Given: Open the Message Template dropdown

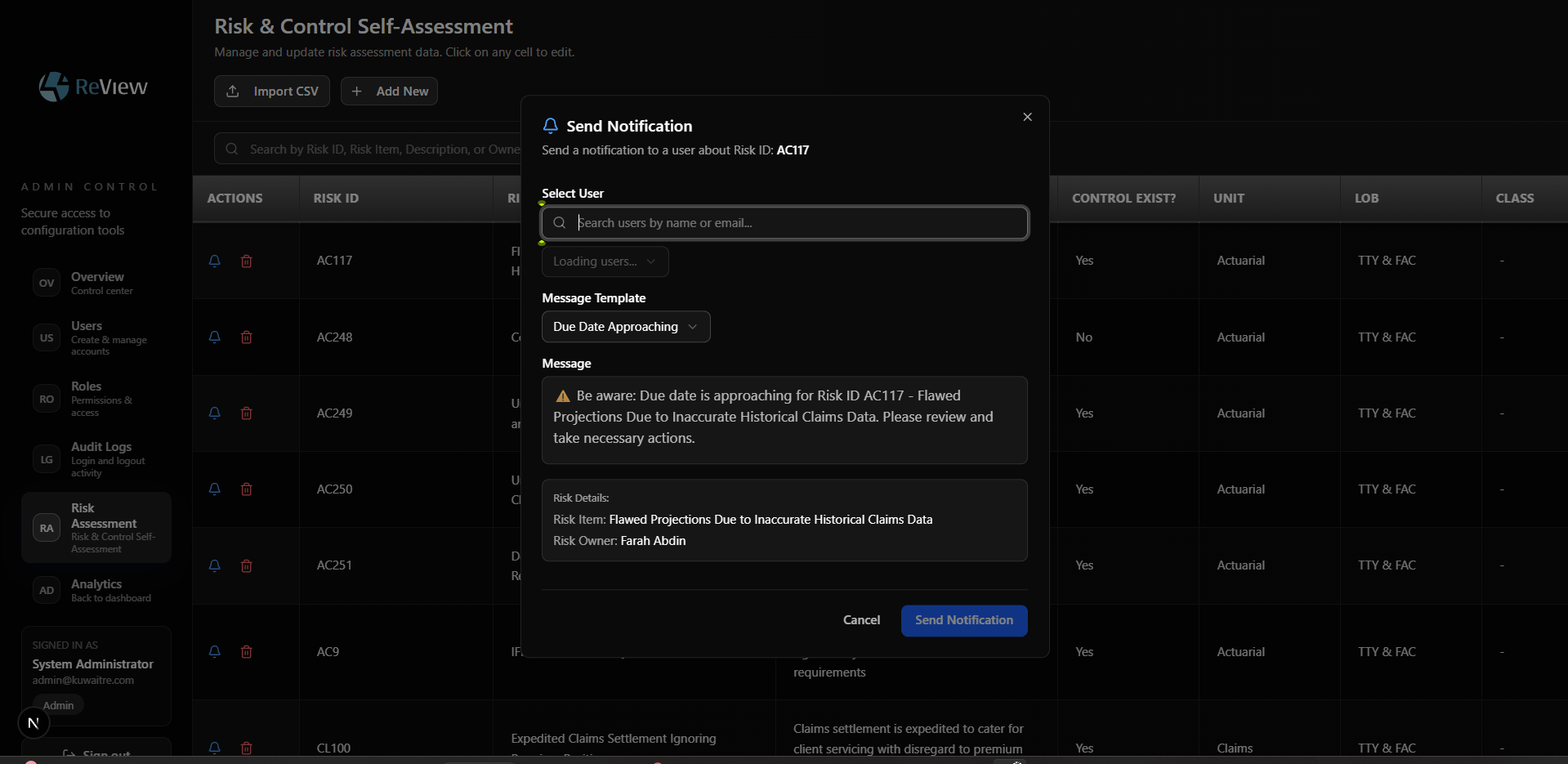Looking at the screenshot, I should coord(625,326).
